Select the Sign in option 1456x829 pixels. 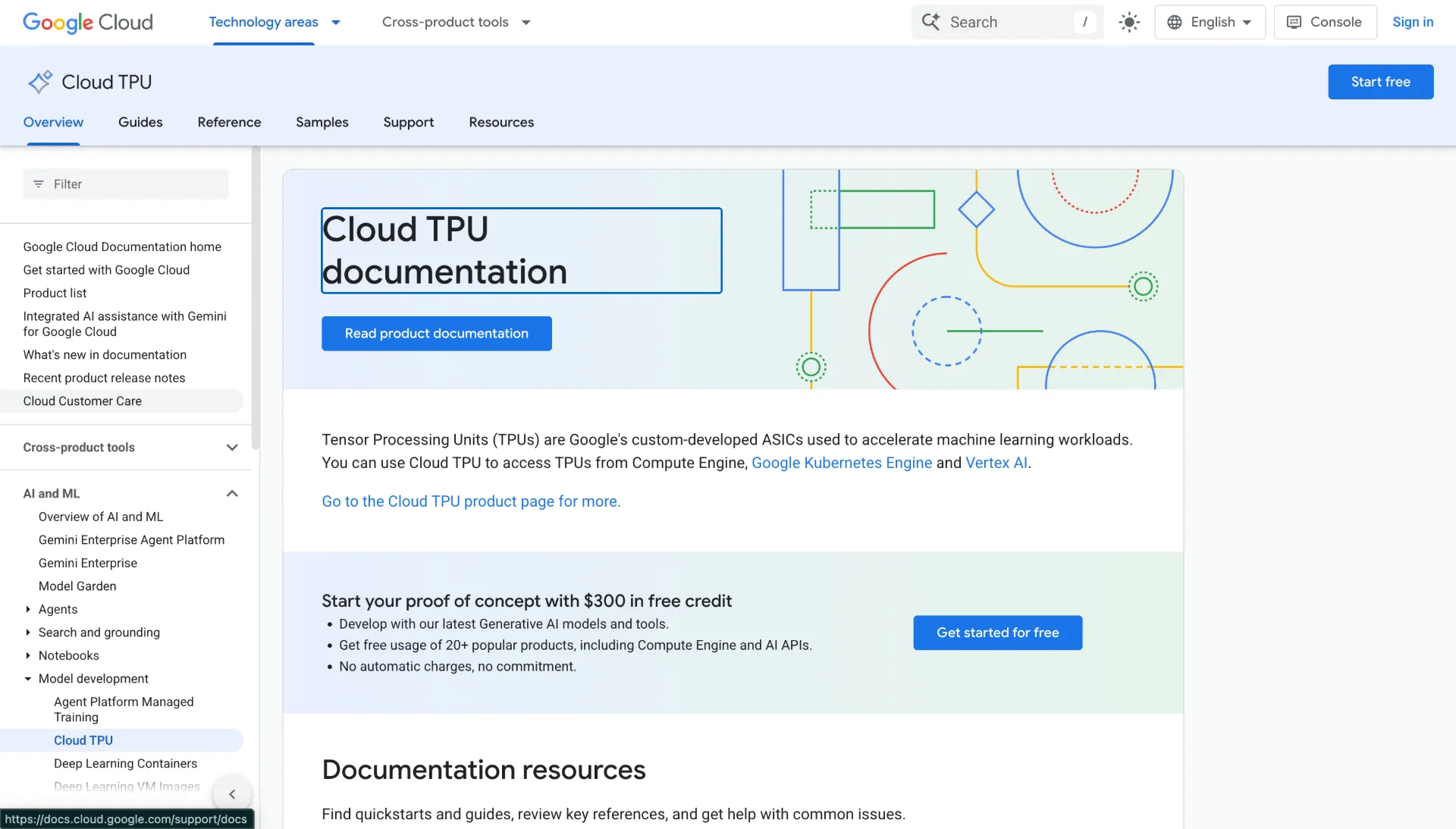[x=1412, y=22]
